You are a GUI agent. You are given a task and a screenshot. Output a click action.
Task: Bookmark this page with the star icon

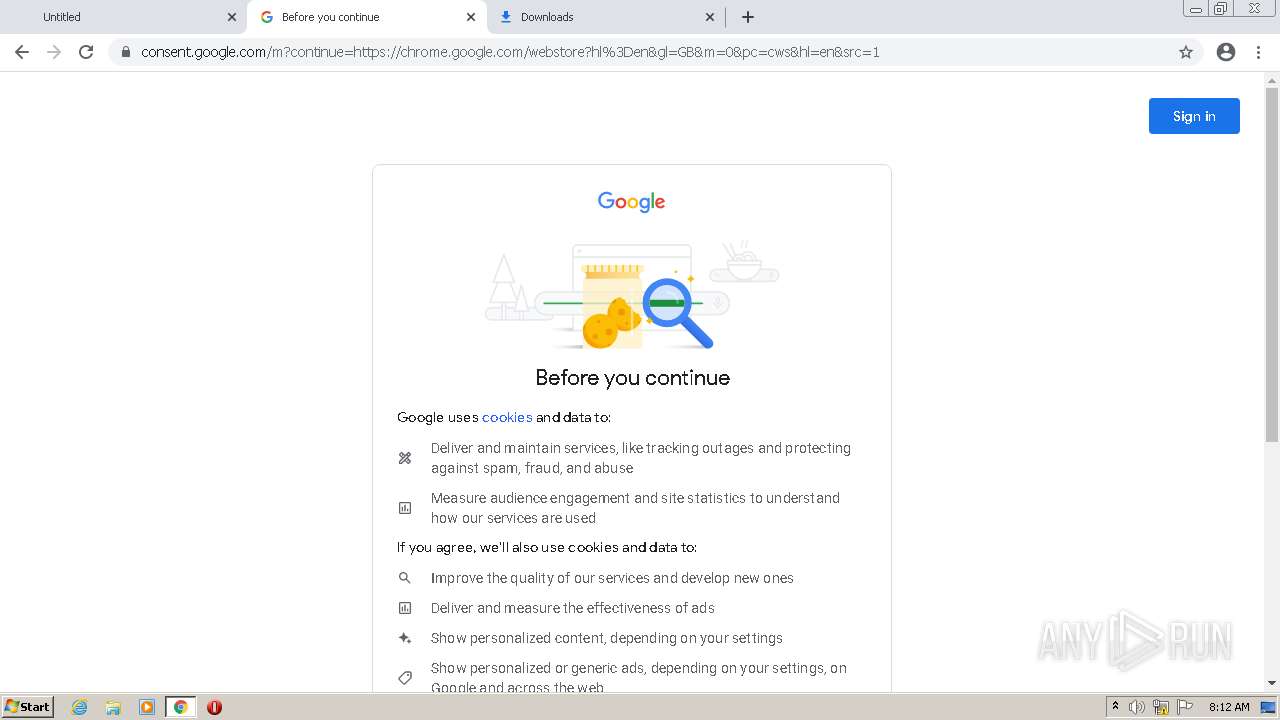click(x=1186, y=52)
